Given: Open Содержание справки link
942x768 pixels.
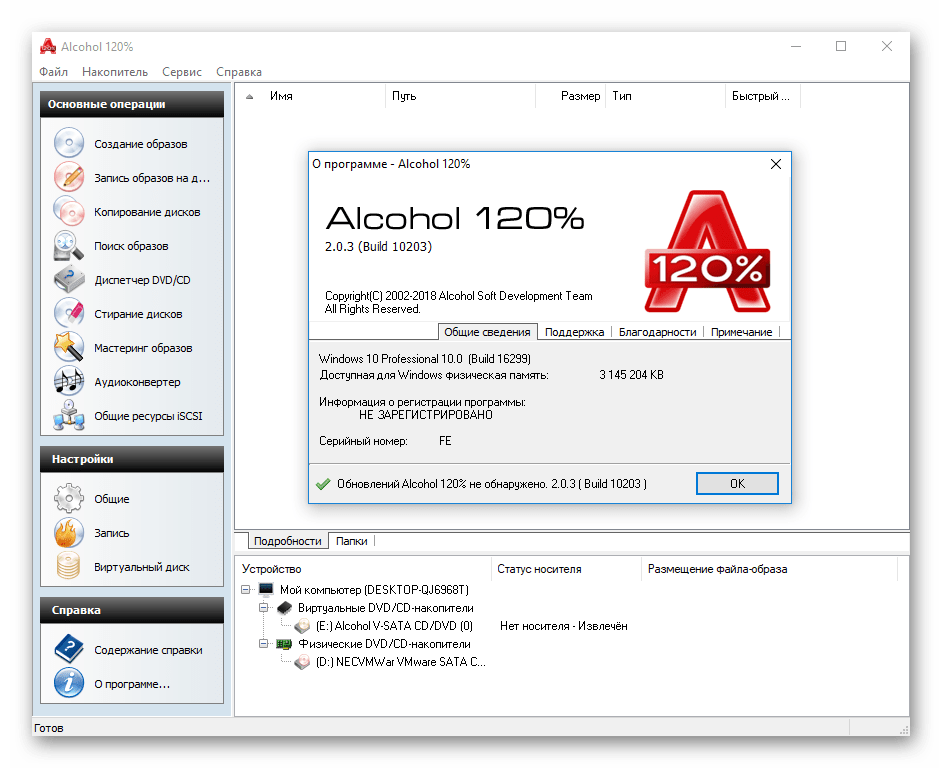Looking at the screenshot, I should [x=148, y=650].
